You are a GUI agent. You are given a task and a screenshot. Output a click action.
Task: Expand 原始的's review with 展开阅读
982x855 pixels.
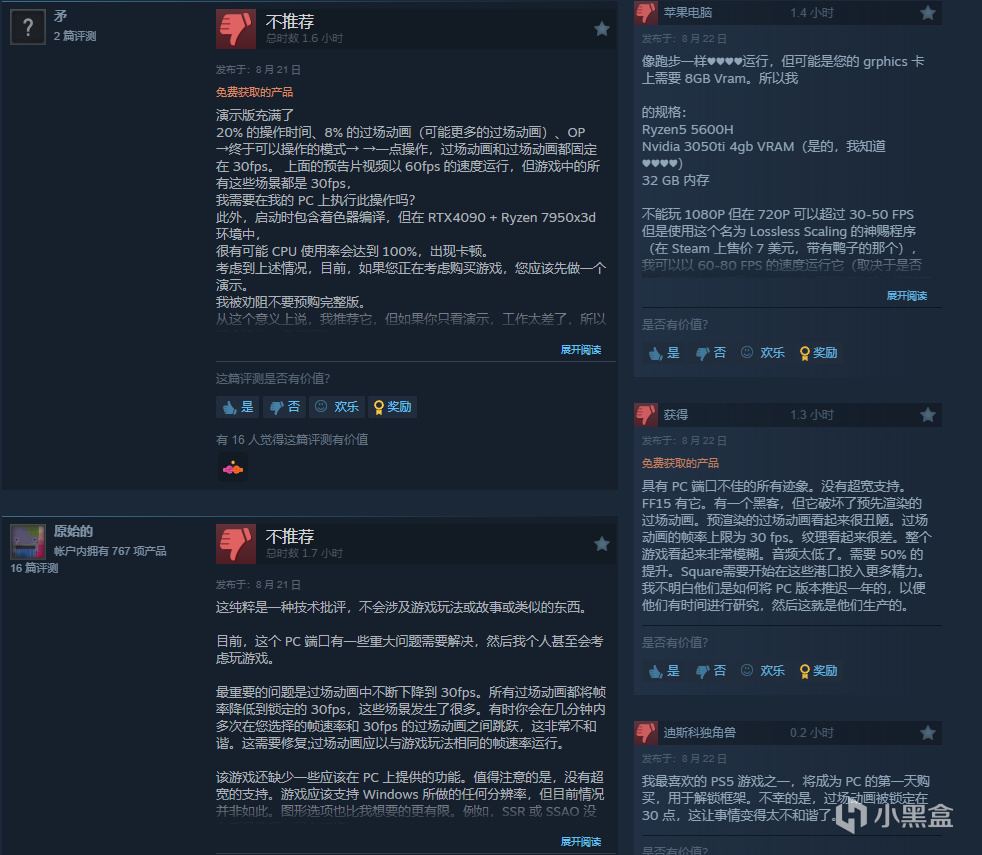[581, 841]
